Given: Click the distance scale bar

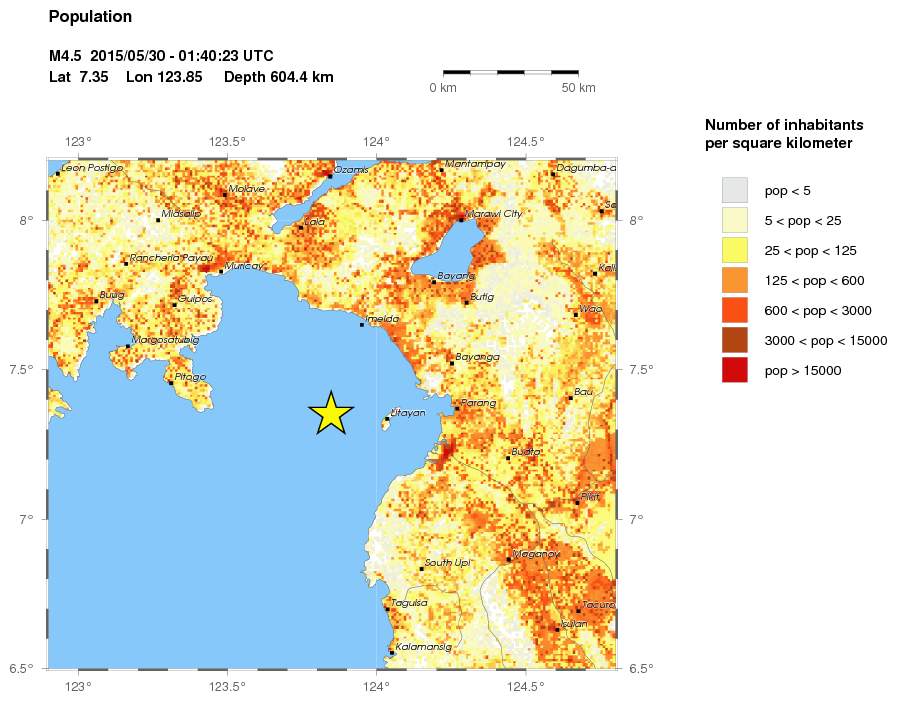Looking at the screenshot, I should pyautogui.click(x=510, y=72).
